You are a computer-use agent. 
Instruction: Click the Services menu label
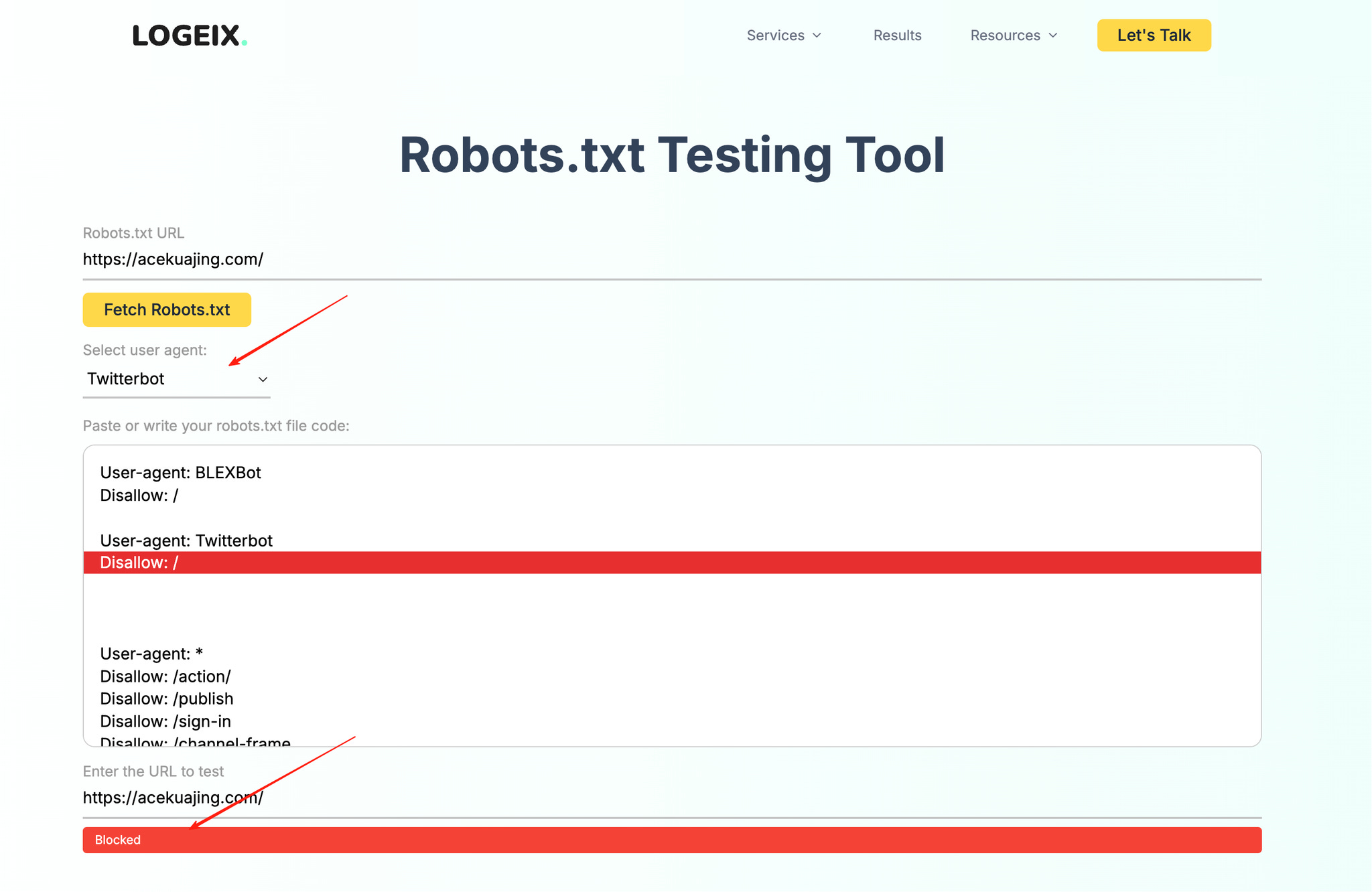click(x=775, y=35)
